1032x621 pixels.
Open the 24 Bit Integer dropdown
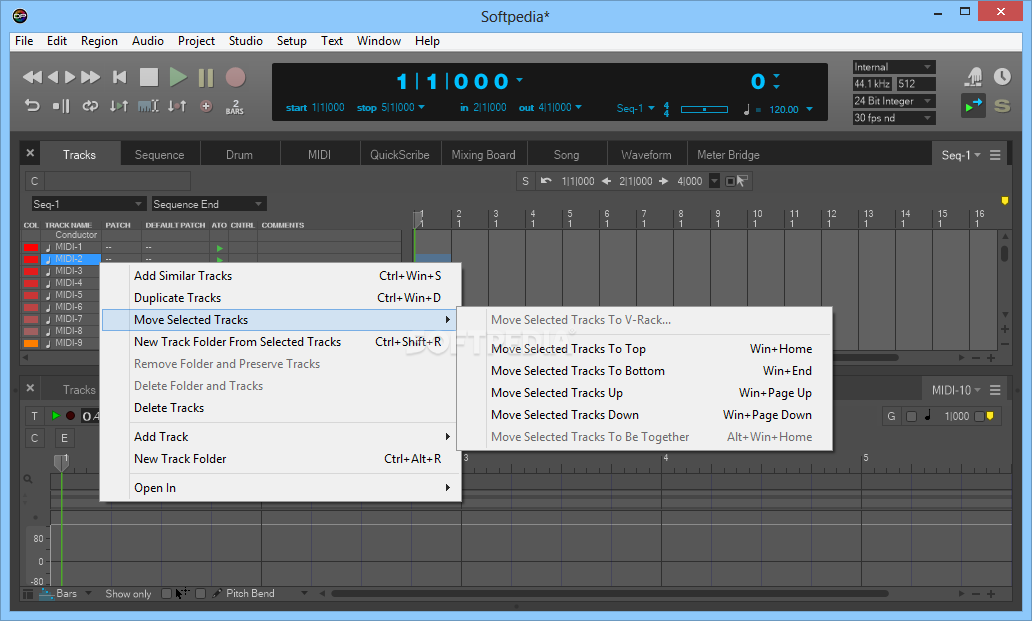coord(894,101)
